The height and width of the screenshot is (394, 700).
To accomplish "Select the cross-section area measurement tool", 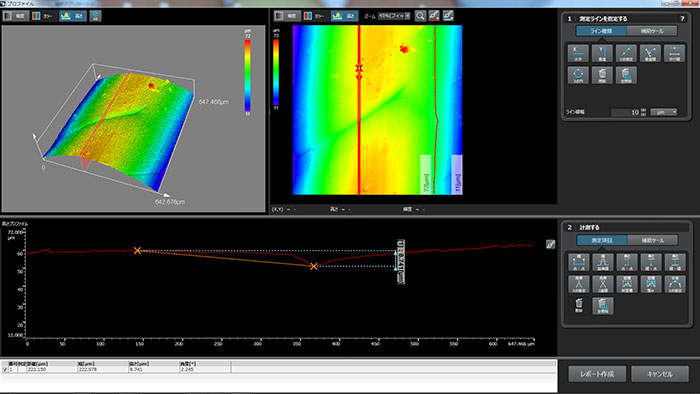I will [x=627, y=284].
